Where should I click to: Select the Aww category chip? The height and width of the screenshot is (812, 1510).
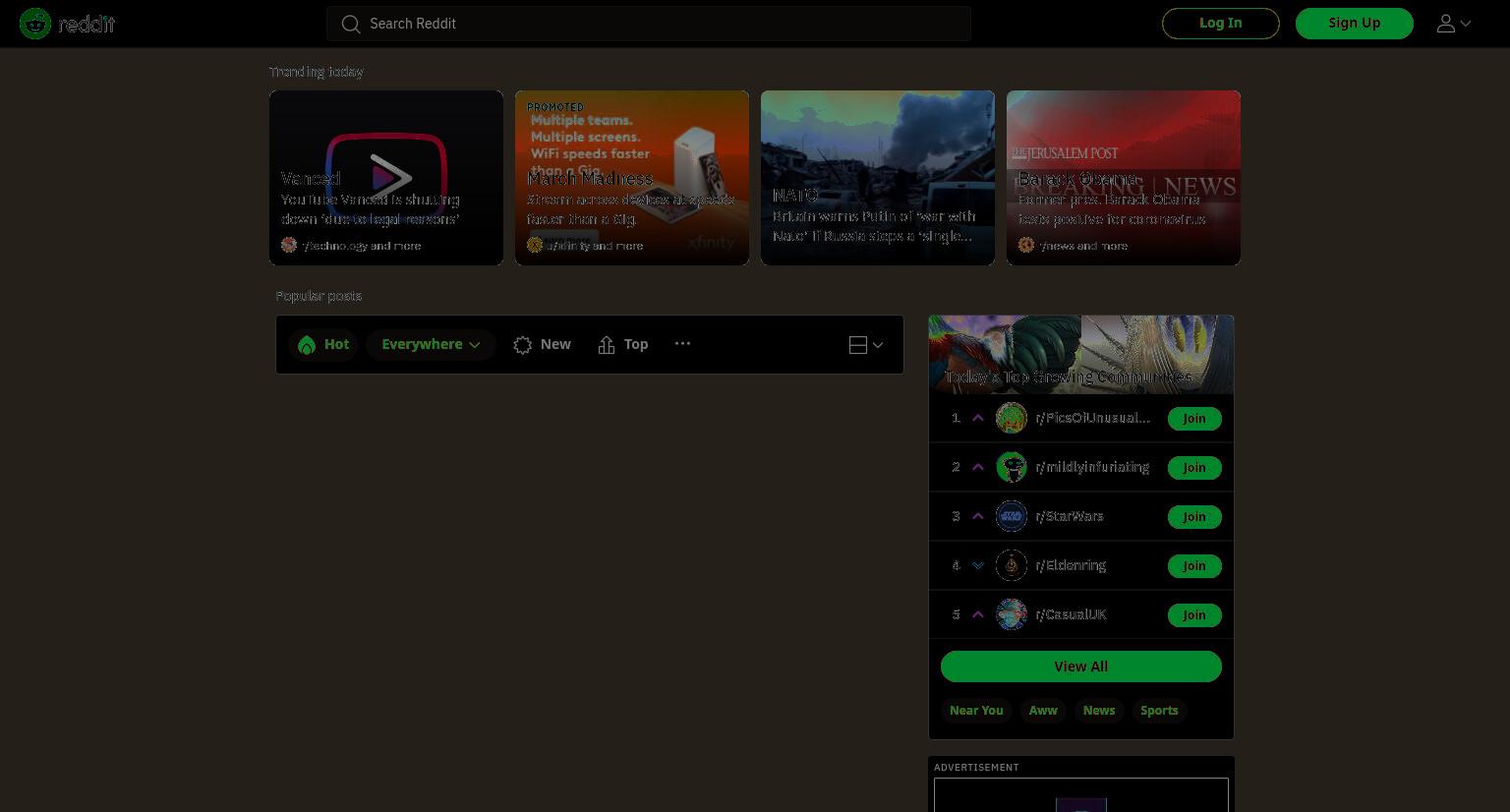coord(1043,711)
